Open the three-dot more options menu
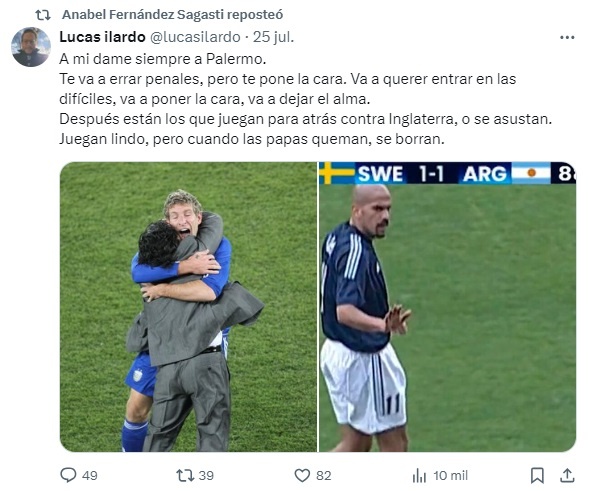Screen dimensions: 589x491 tap(567, 37)
